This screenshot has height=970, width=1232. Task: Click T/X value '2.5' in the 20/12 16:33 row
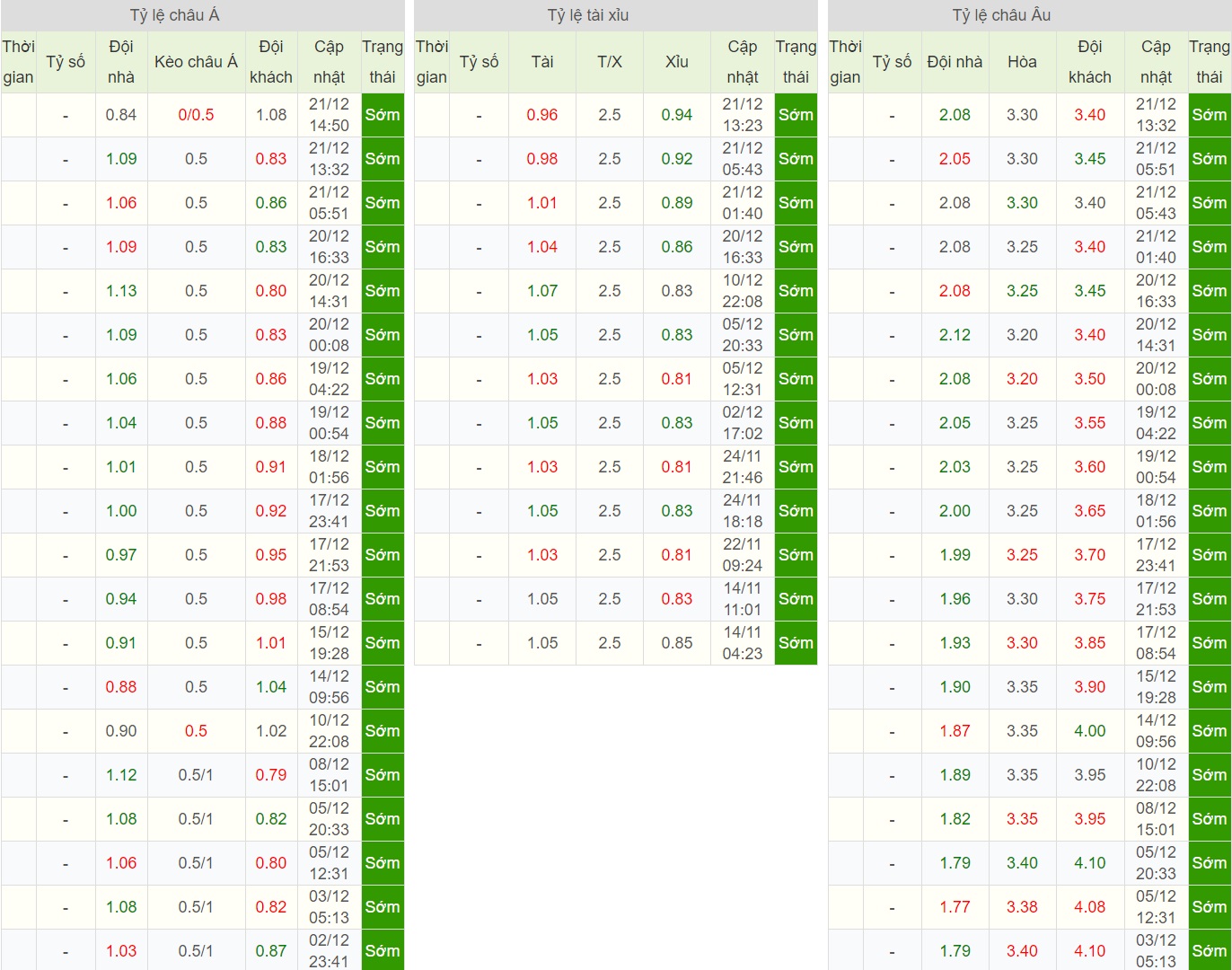pos(610,247)
